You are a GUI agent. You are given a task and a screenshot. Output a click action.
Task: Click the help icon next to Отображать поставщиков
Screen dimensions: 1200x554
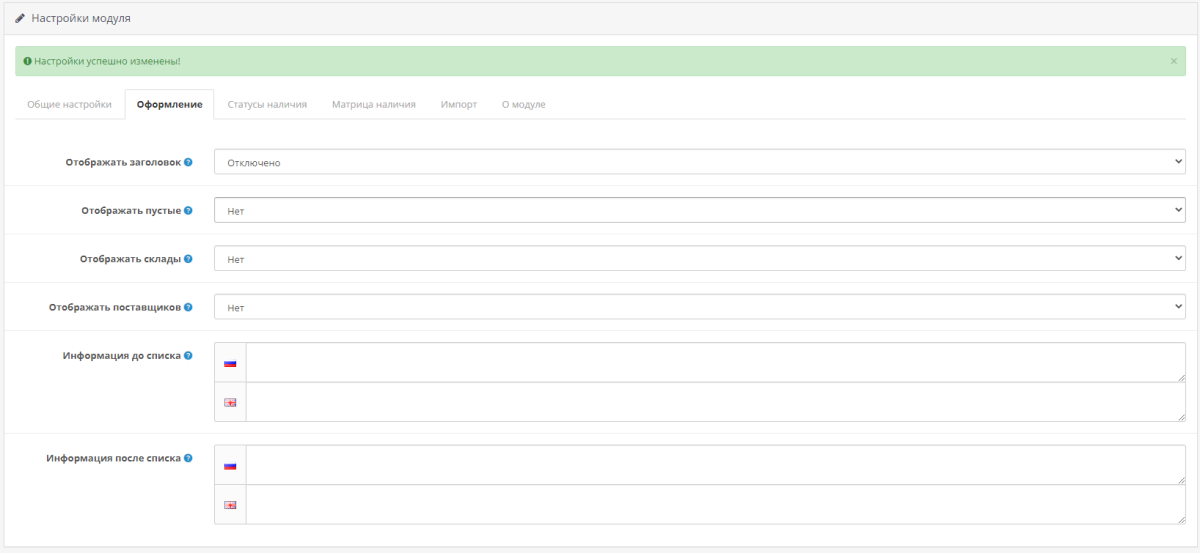tap(188, 308)
